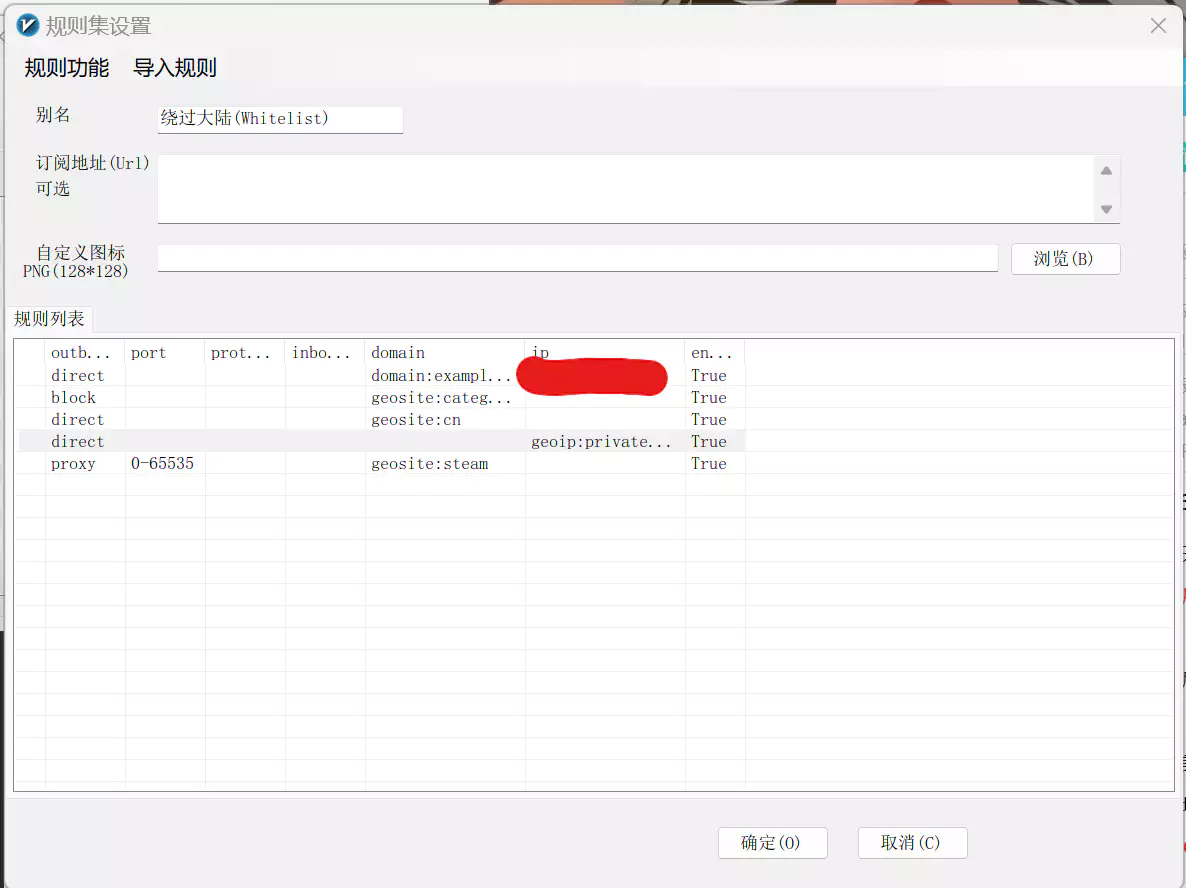Sort by the port column header
The height and width of the screenshot is (888, 1186).
(x=165, y=352)
